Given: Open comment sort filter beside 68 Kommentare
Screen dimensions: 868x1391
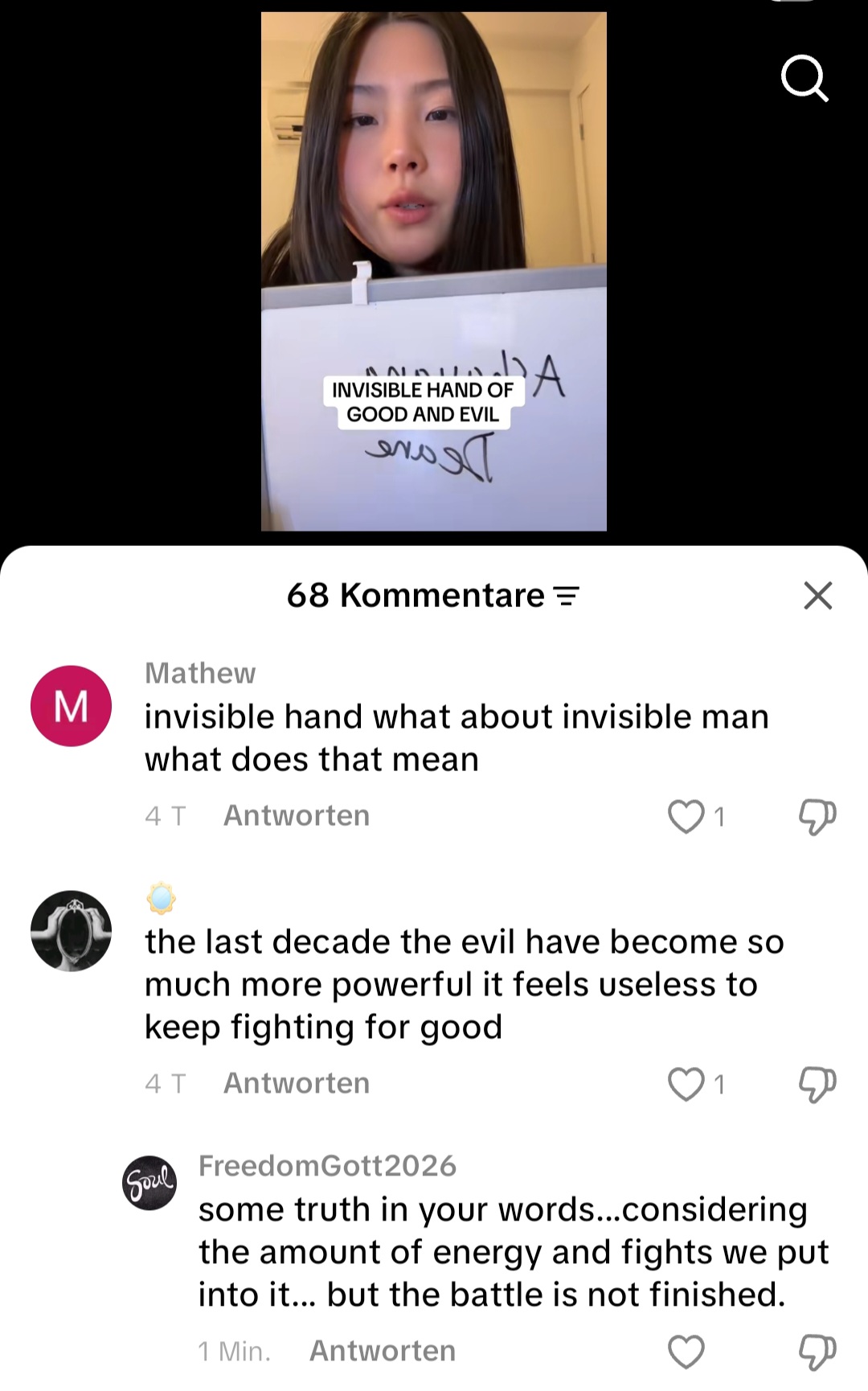Looking at the screenshot, I should (x=567, y=596).
